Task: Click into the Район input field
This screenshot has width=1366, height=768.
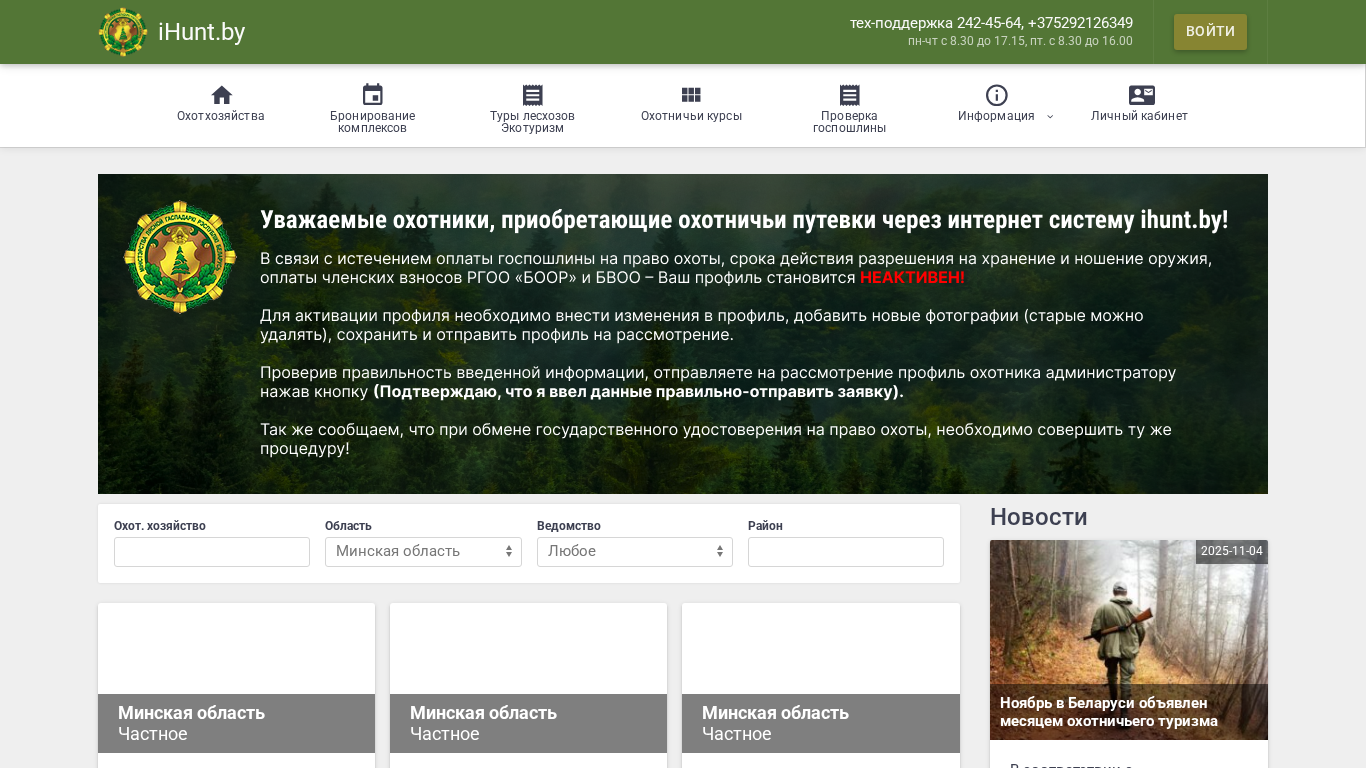Action: (x=845, y=552)
